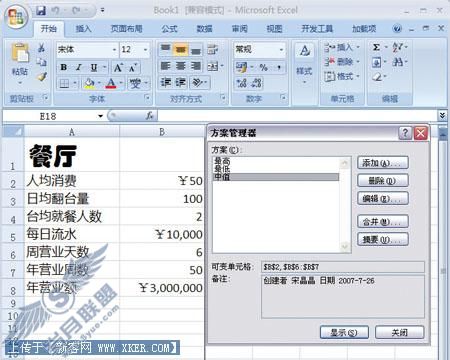Image resolution: width=450 pixels, height=360 pixels.
Task: Click the 摘要 (Summary) button
Action: tap(383, 239)
